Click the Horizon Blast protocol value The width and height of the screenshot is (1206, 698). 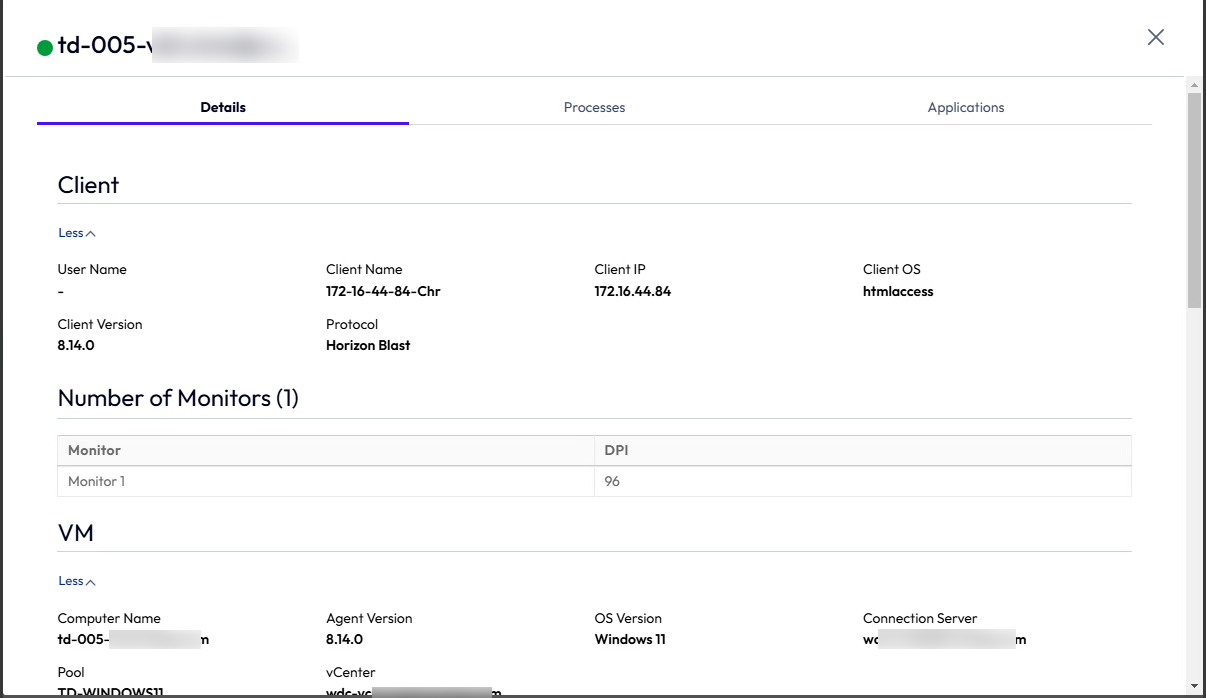pos(368,346)
